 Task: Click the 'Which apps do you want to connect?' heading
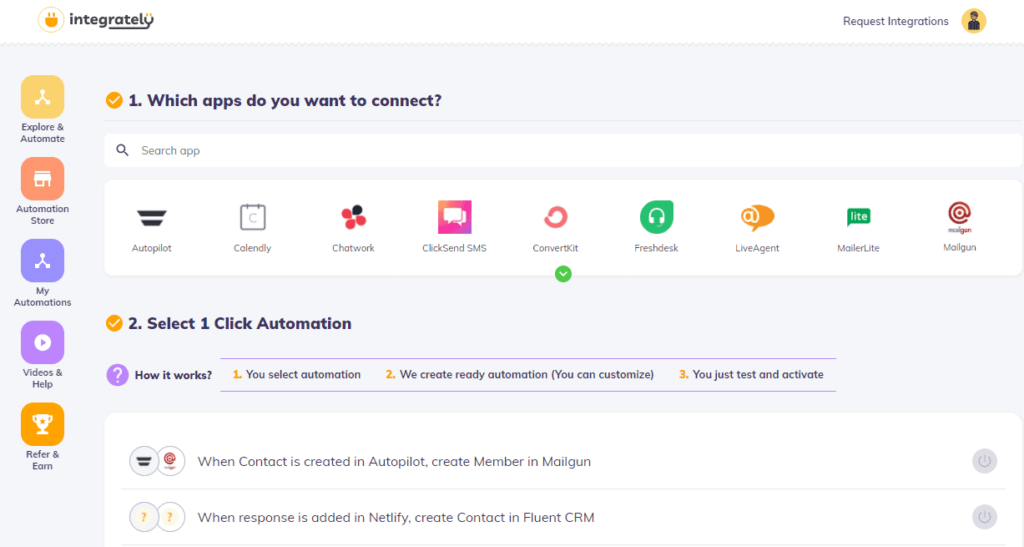285,101
